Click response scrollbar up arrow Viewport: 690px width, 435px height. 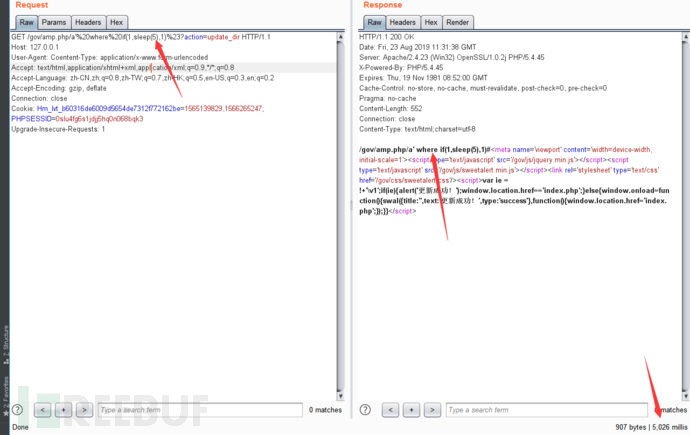point(686,37)
